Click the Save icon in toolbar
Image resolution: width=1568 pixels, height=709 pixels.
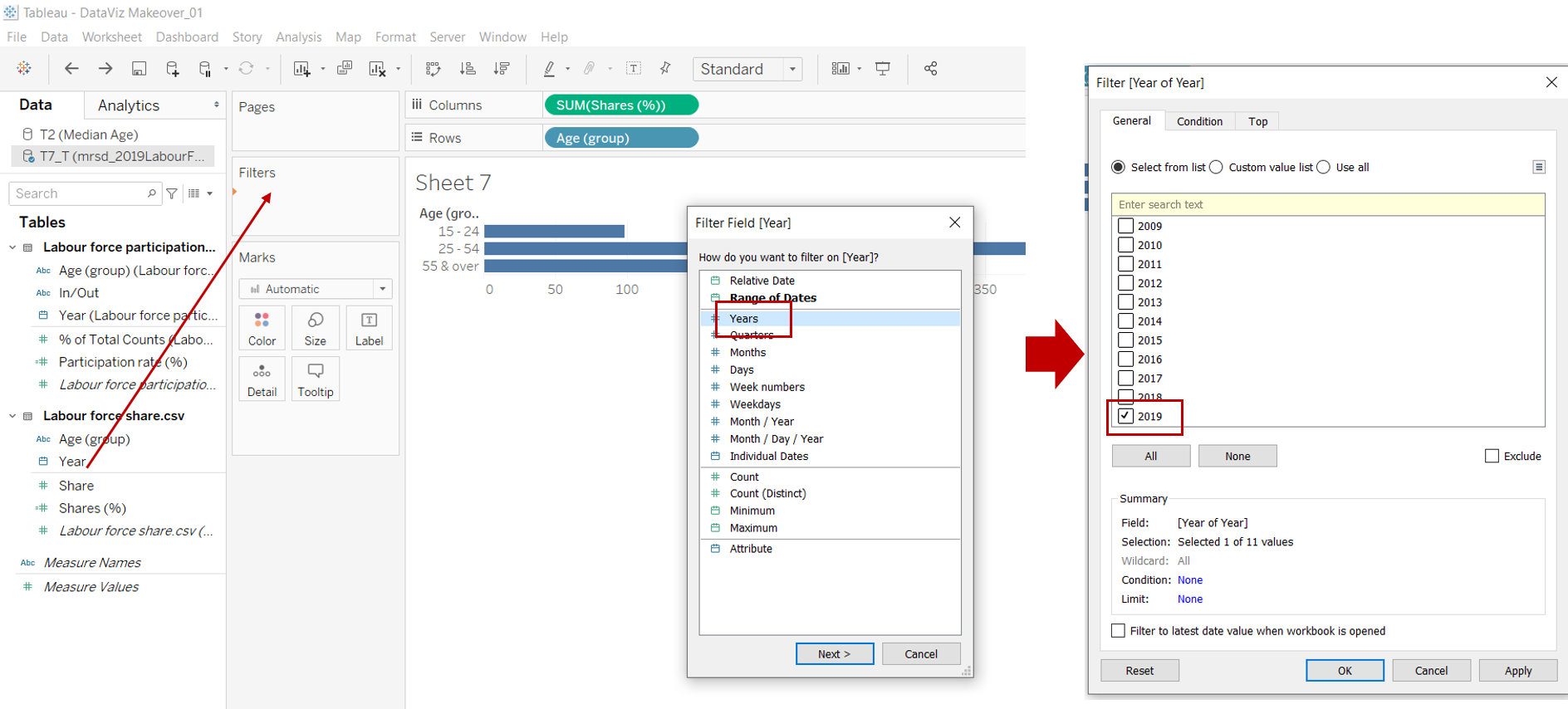tap(139, 69)
